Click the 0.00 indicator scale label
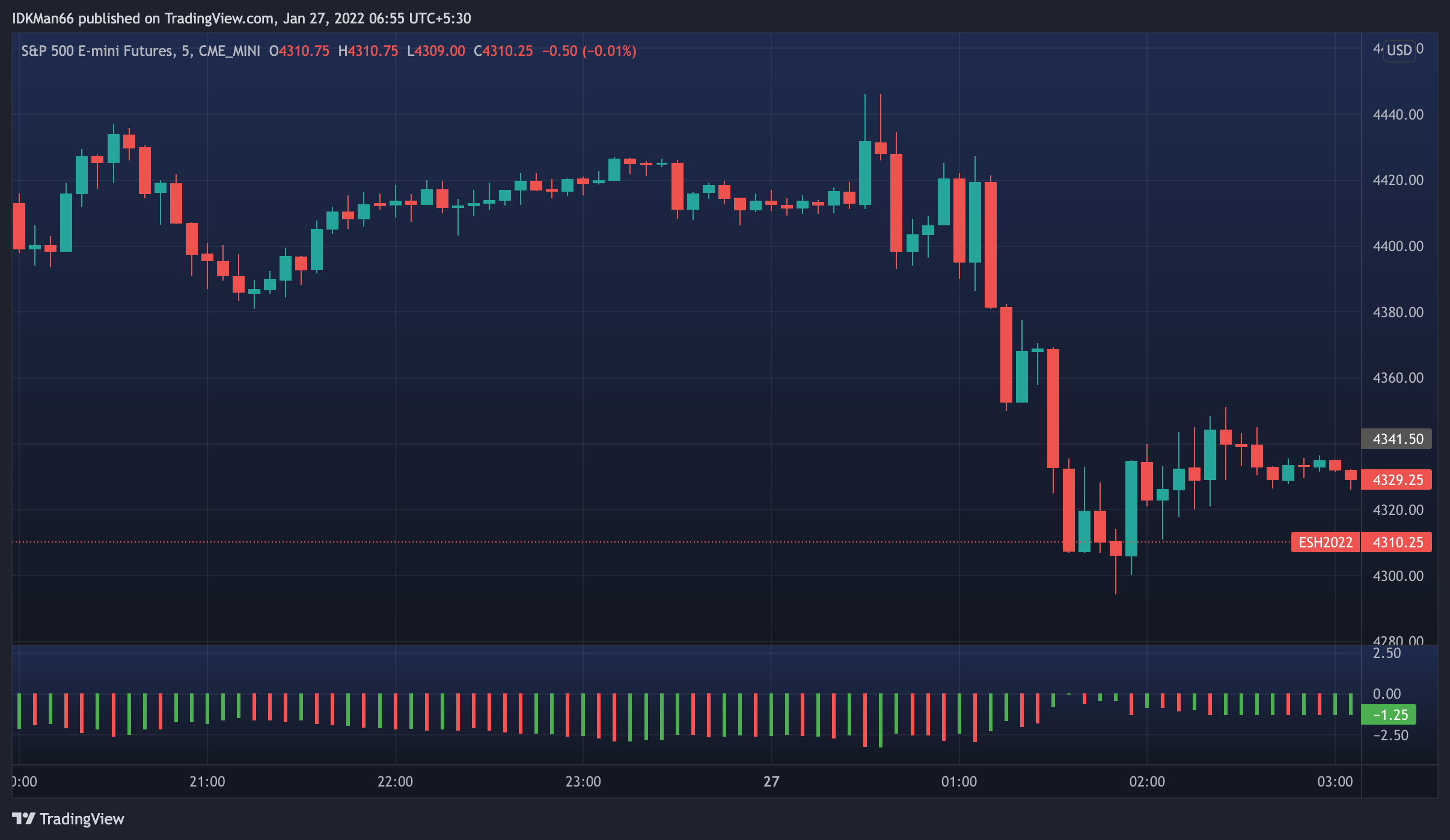This screenshot has height=840, width=1450. tap(1387, 694)
